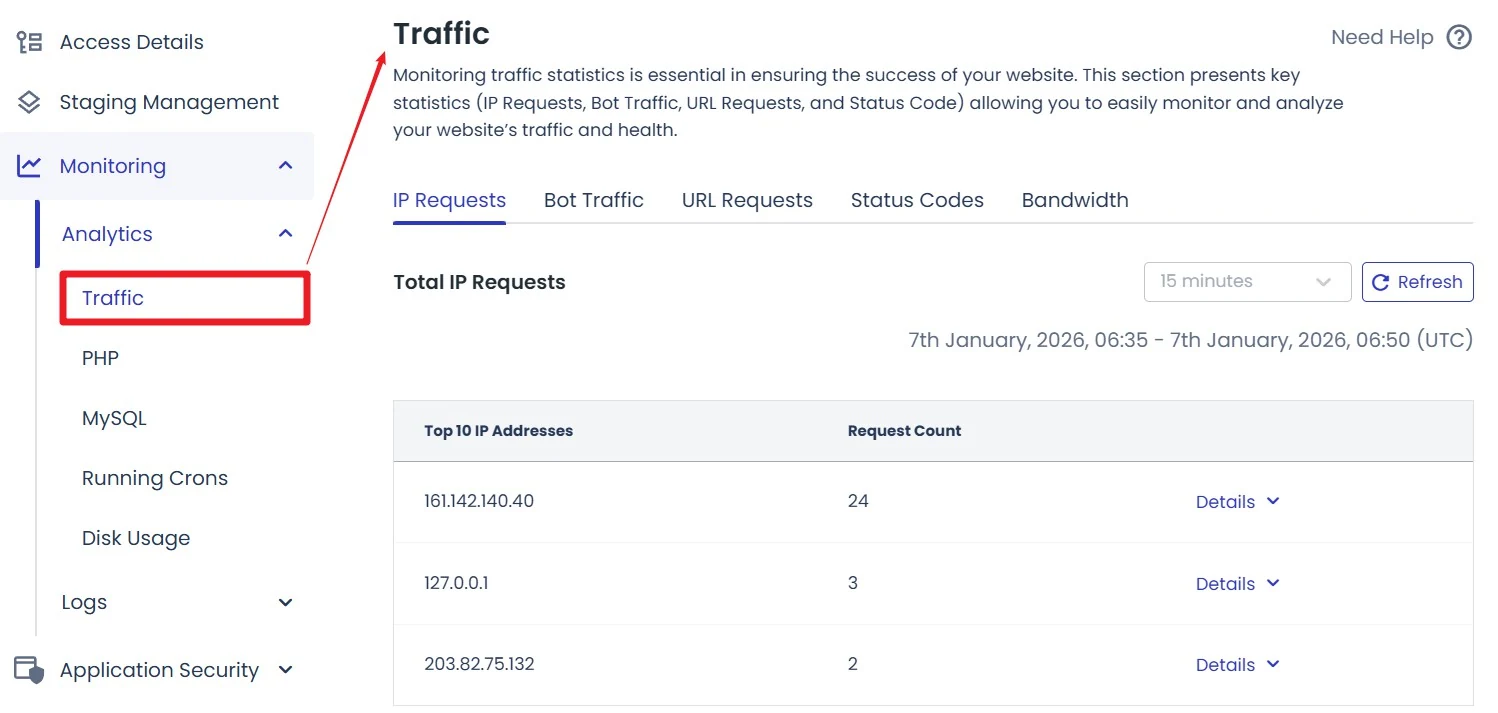Screen dimensions: 1498x713
Task: Click the Traffic page title heading
Action: tap(441, 34)
